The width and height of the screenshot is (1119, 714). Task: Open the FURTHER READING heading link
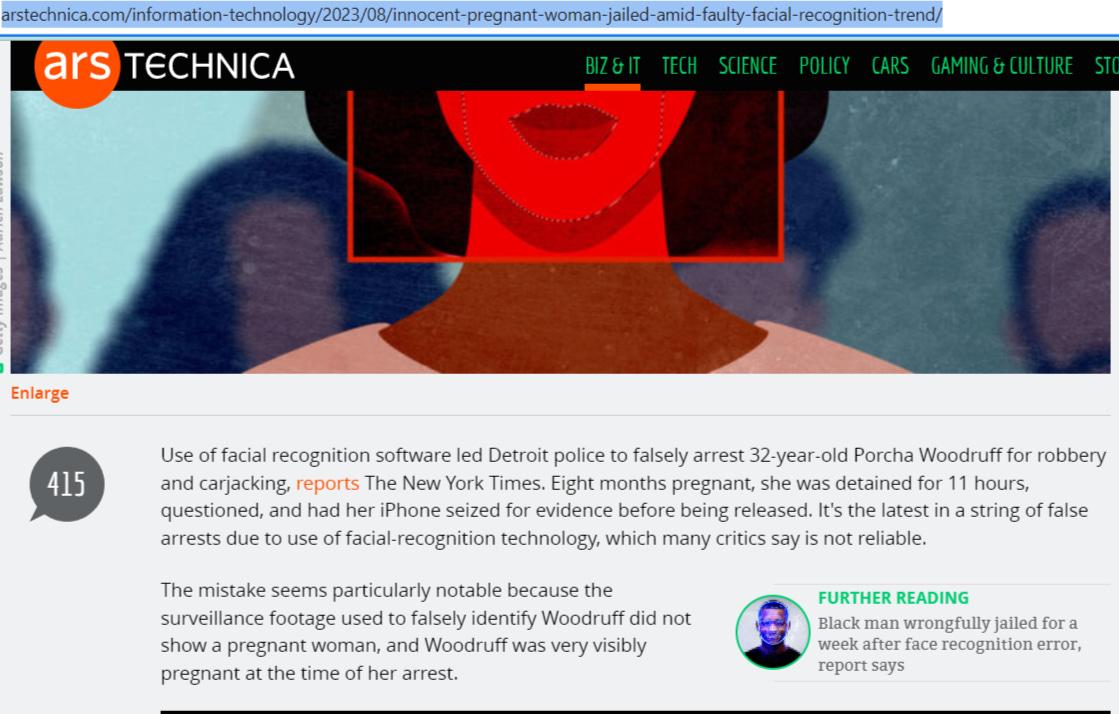coord(893,598)
